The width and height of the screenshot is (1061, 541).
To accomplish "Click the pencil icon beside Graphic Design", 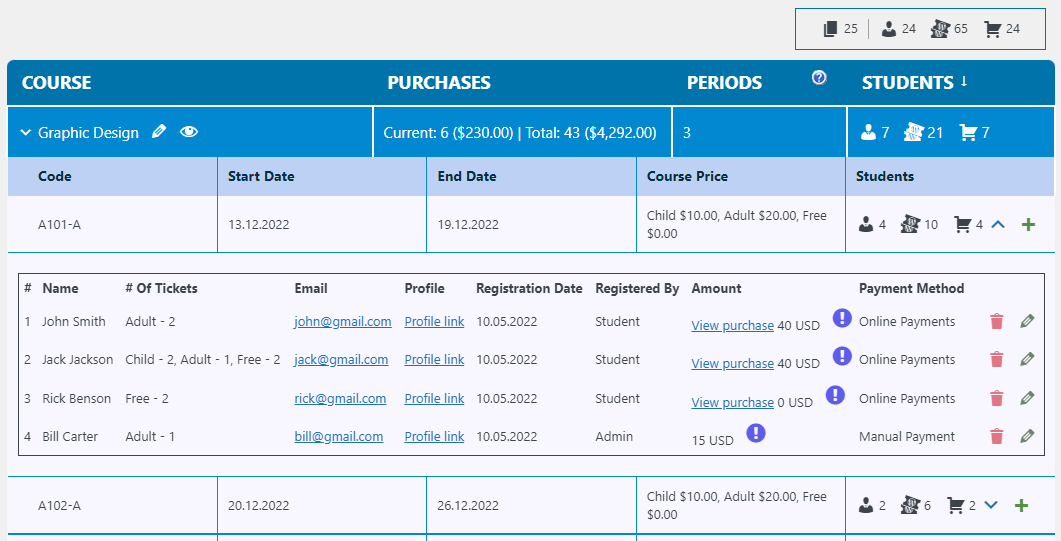I will coord(158,132).
